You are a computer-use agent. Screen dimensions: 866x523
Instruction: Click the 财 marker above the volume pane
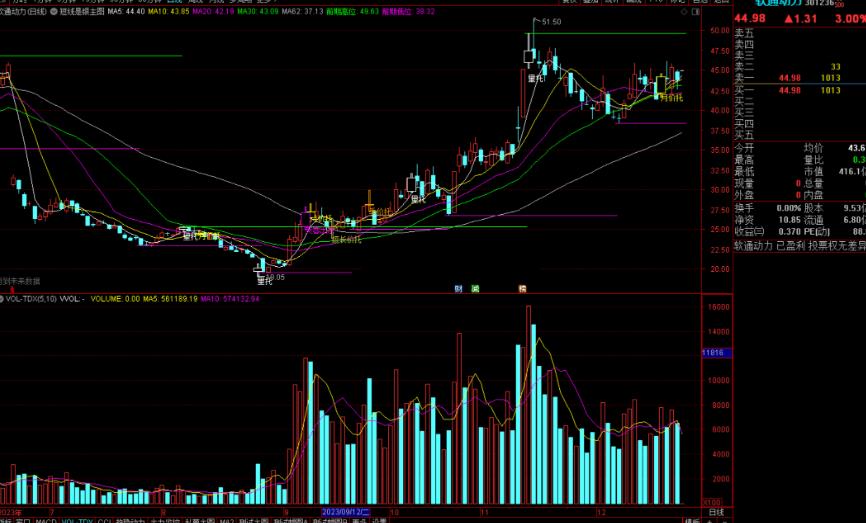click(458, 289)
